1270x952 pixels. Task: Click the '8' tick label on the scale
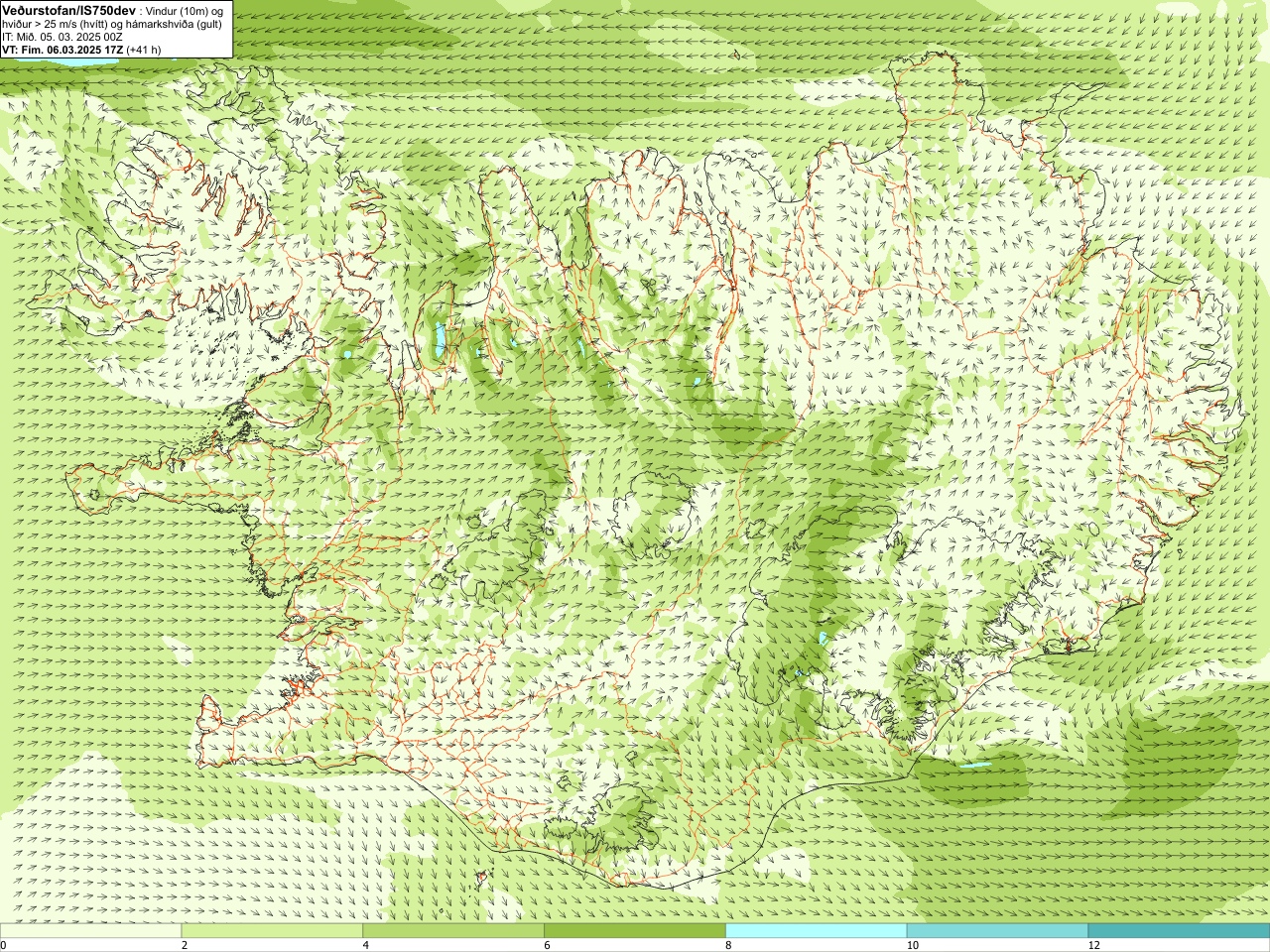729,945
